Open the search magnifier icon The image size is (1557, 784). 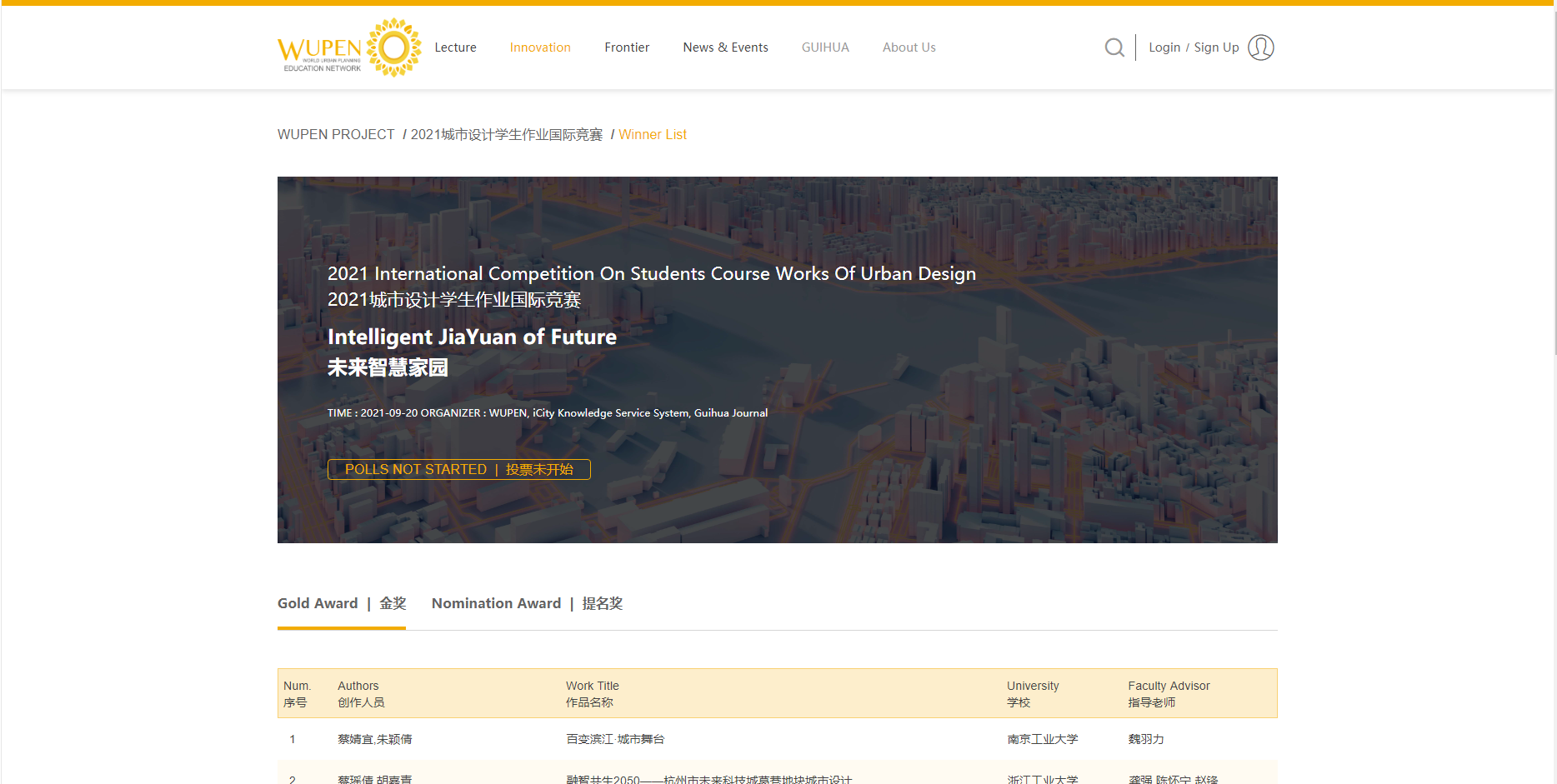point(1114,47)
